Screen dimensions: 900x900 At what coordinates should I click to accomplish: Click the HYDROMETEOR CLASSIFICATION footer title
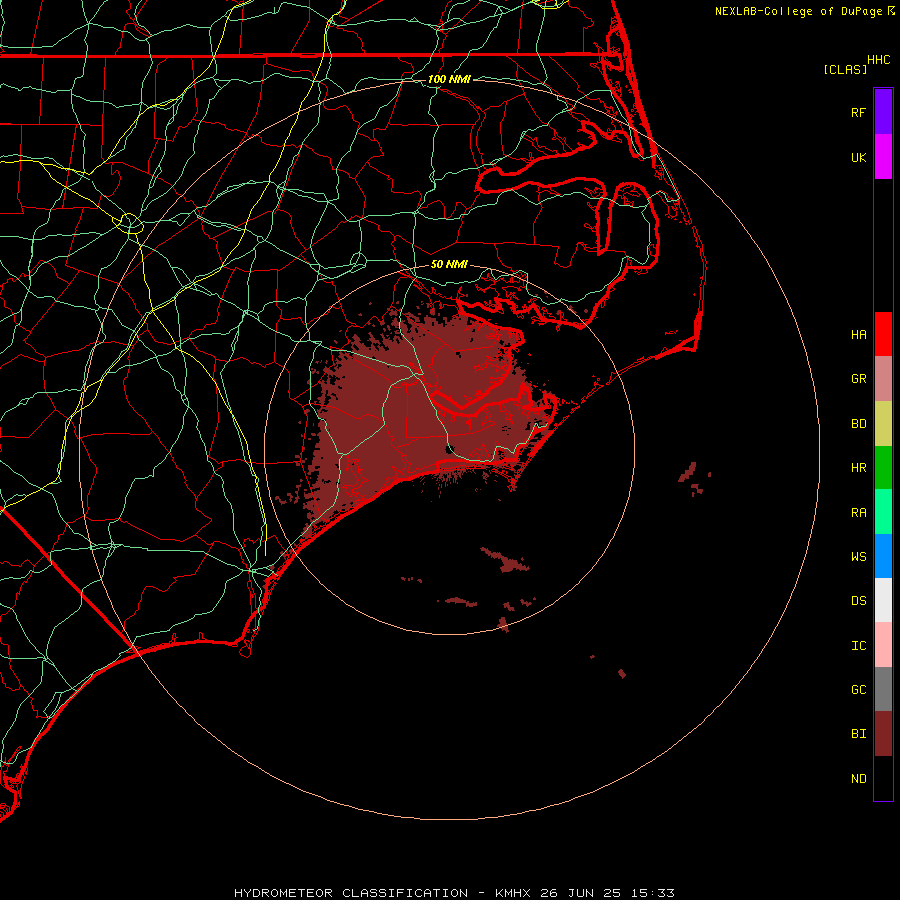(x=351, y=893)
